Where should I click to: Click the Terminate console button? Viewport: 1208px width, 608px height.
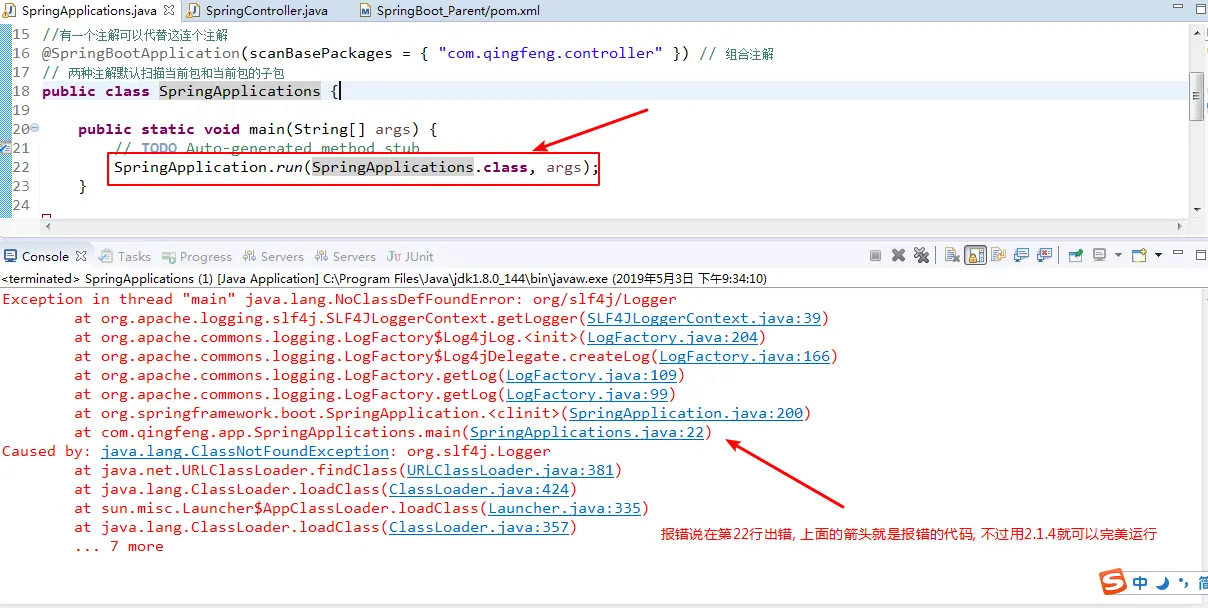[875, 255]
